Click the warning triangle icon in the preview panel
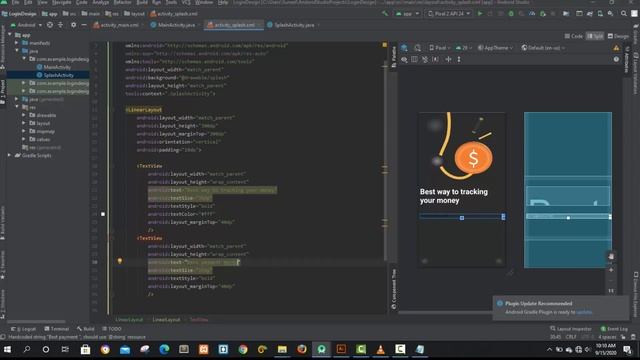640x360 pixels. 616,48
